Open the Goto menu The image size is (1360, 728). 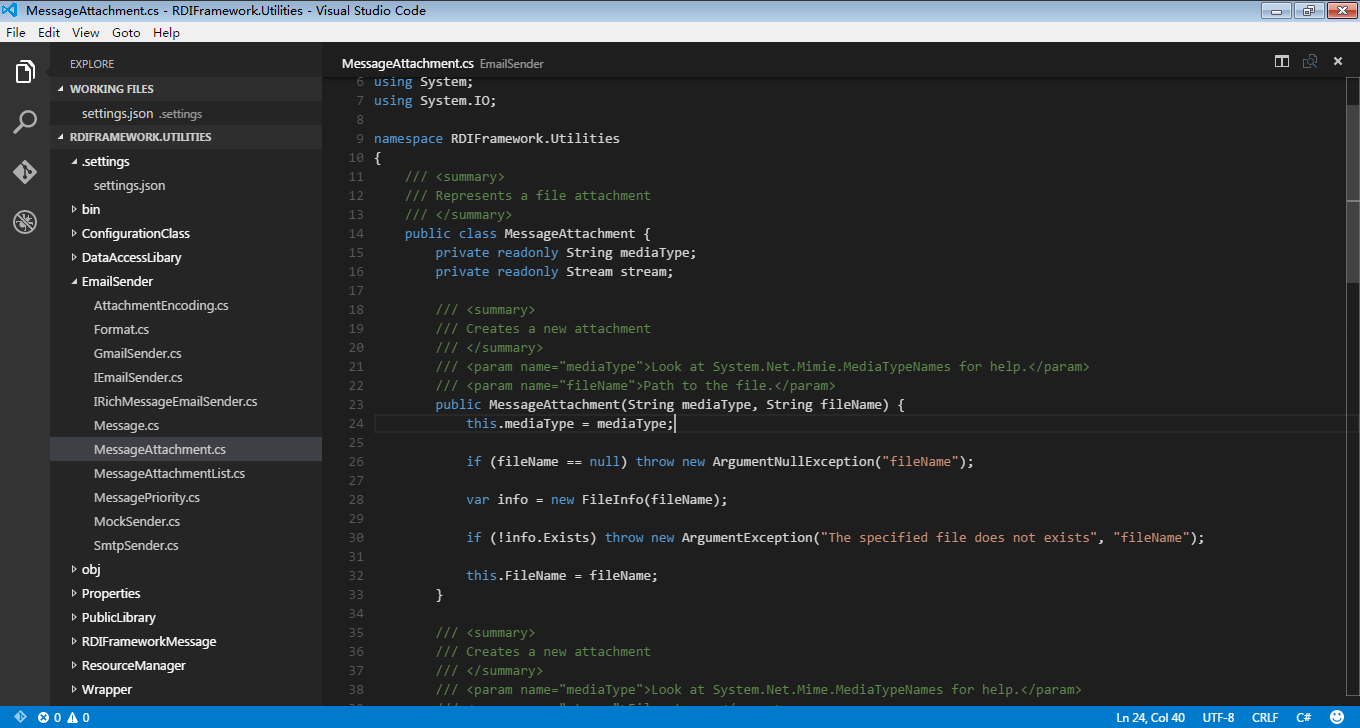click(126, 32)
